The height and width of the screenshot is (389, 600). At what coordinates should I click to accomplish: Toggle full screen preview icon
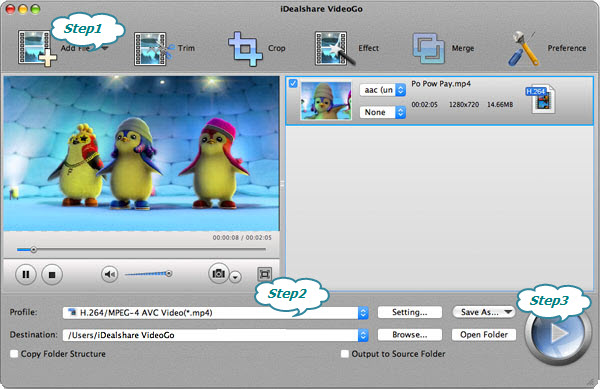pyautogui.click(x=264, y=274)
